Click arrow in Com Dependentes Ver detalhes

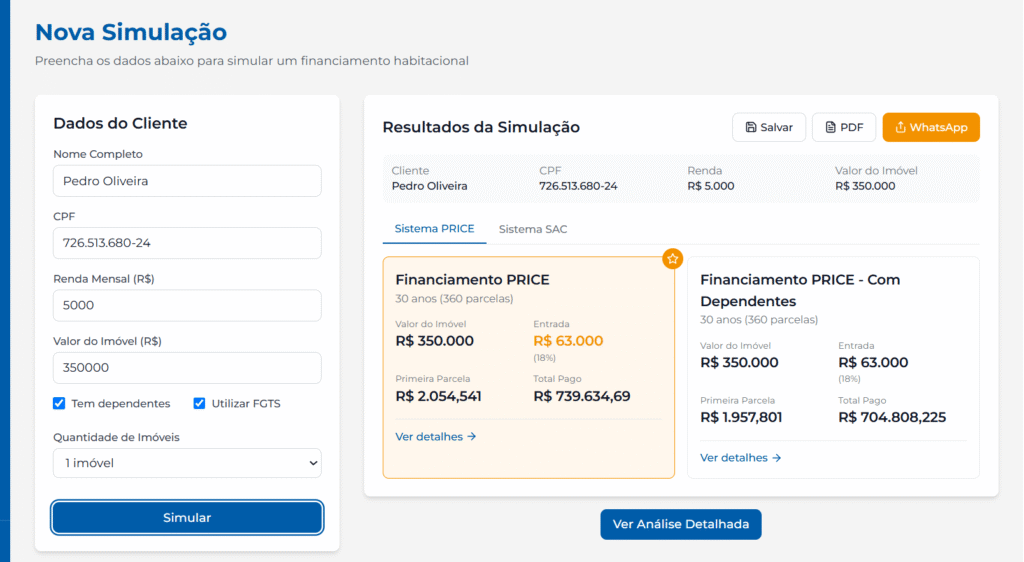tap(777, 458)
